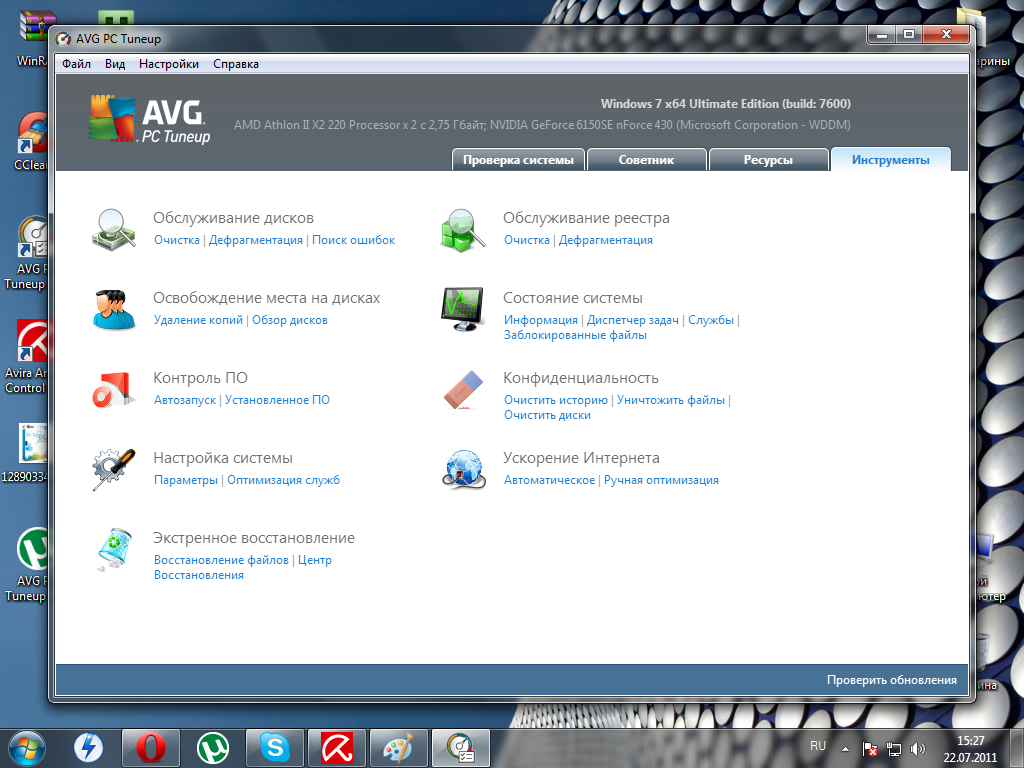The height and width of the screenshot is (768, 1024).
Task: Click the Контроль ПО red box icon
Action: click(x=114, y=390)
